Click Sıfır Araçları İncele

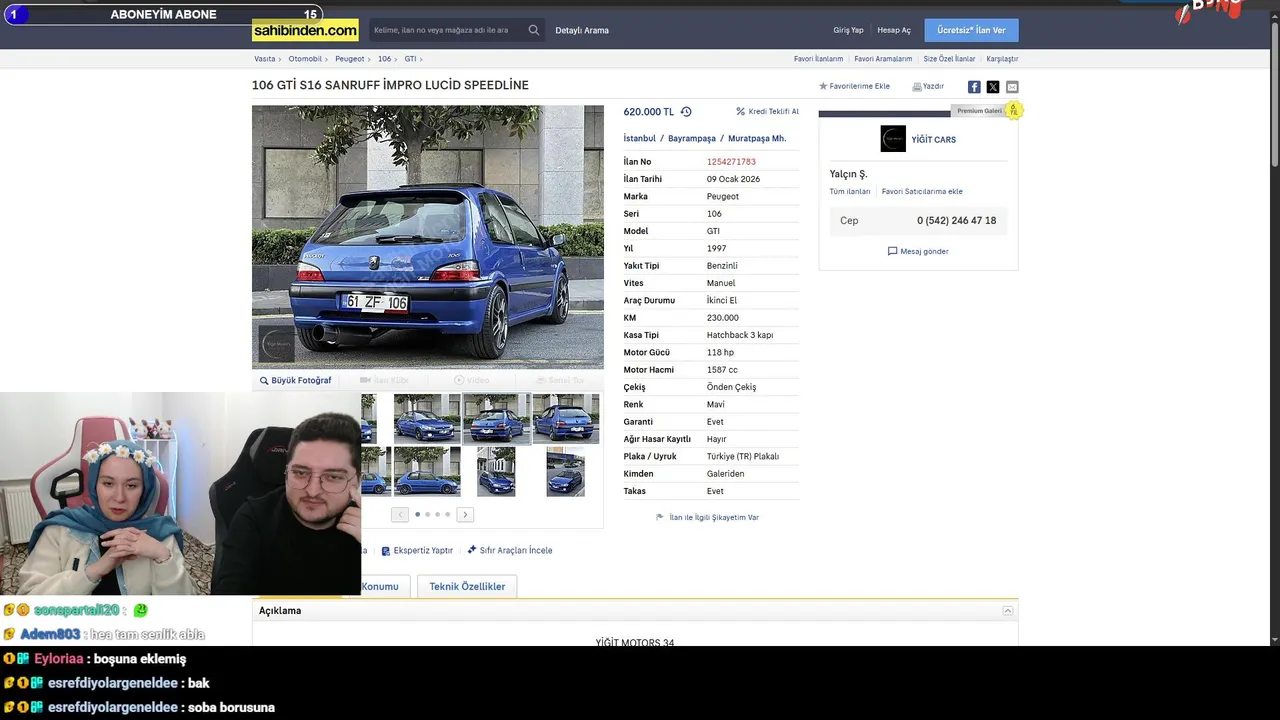click(509, 551)
